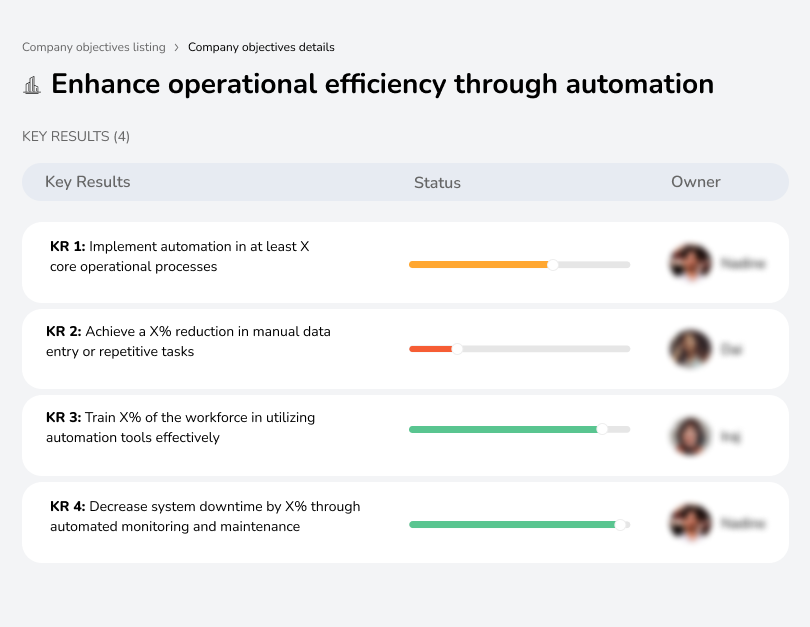Select the Owner column header
This screenshot has width=810, height=627.
tap(696, 182)
